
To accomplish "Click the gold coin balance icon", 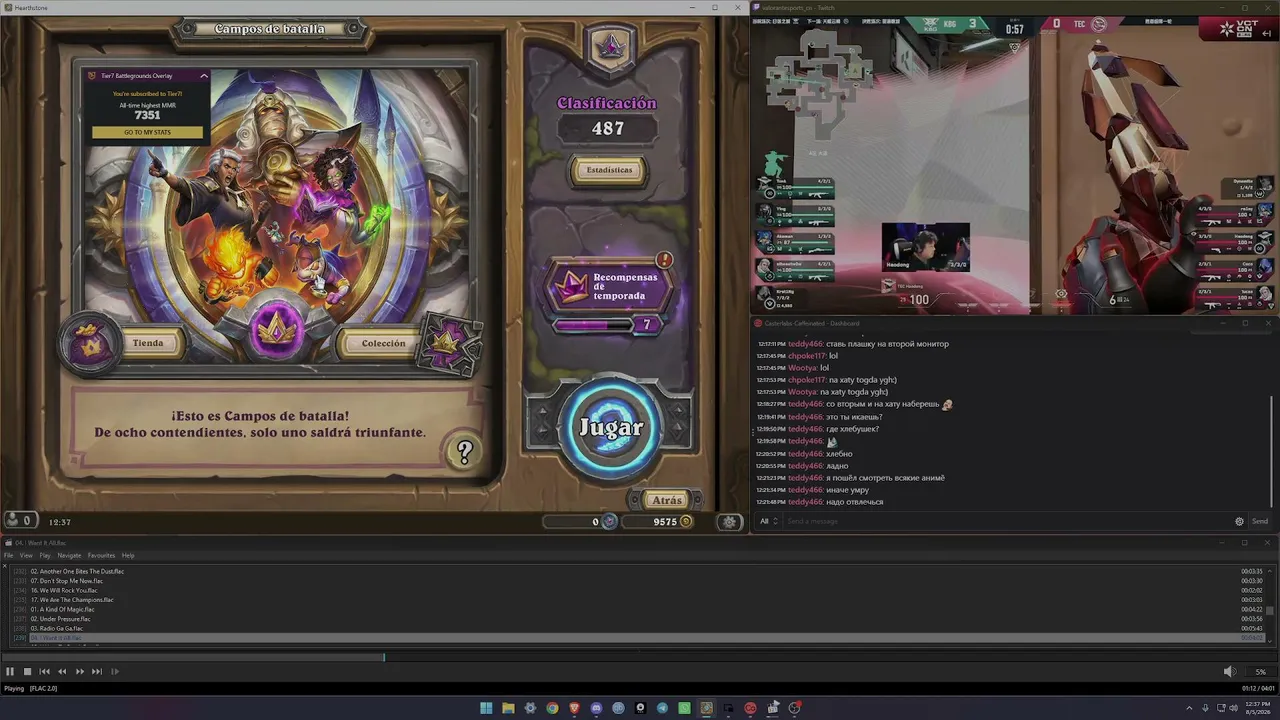I will [x=686, y=522].
